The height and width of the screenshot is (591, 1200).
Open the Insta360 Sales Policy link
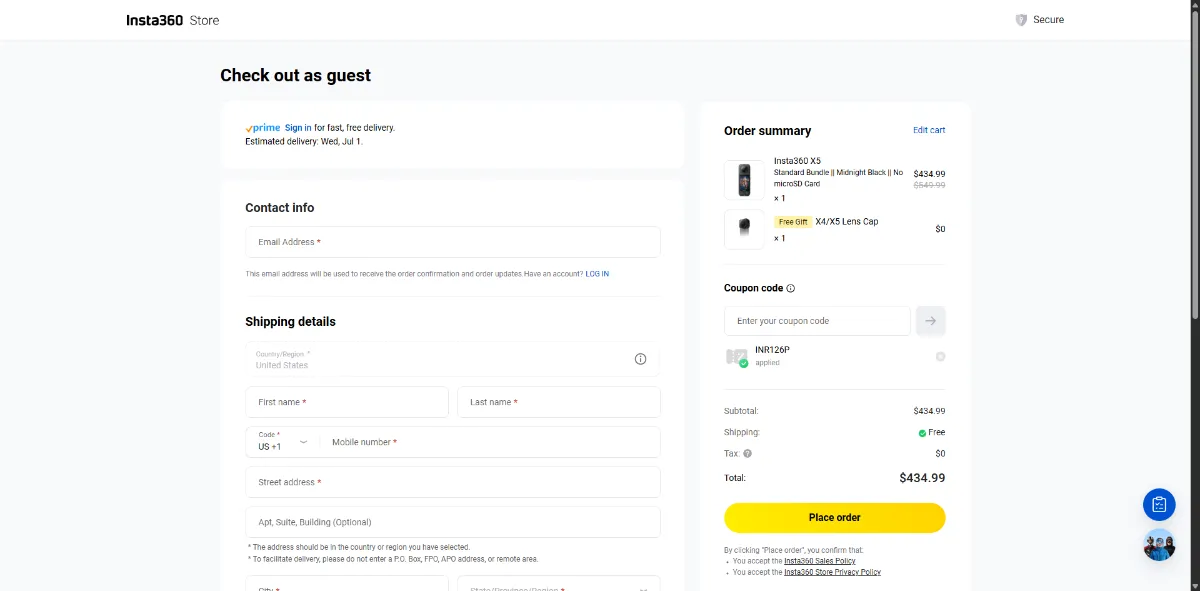[820, 561]
